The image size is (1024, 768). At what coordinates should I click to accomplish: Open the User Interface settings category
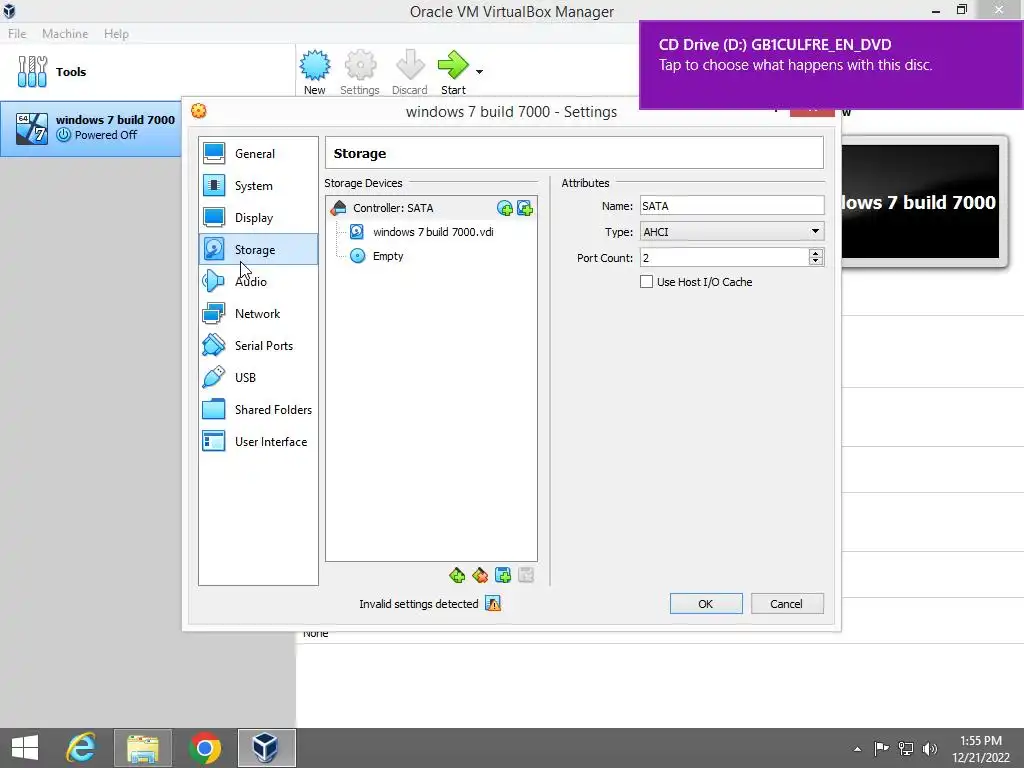coord(258,441)
